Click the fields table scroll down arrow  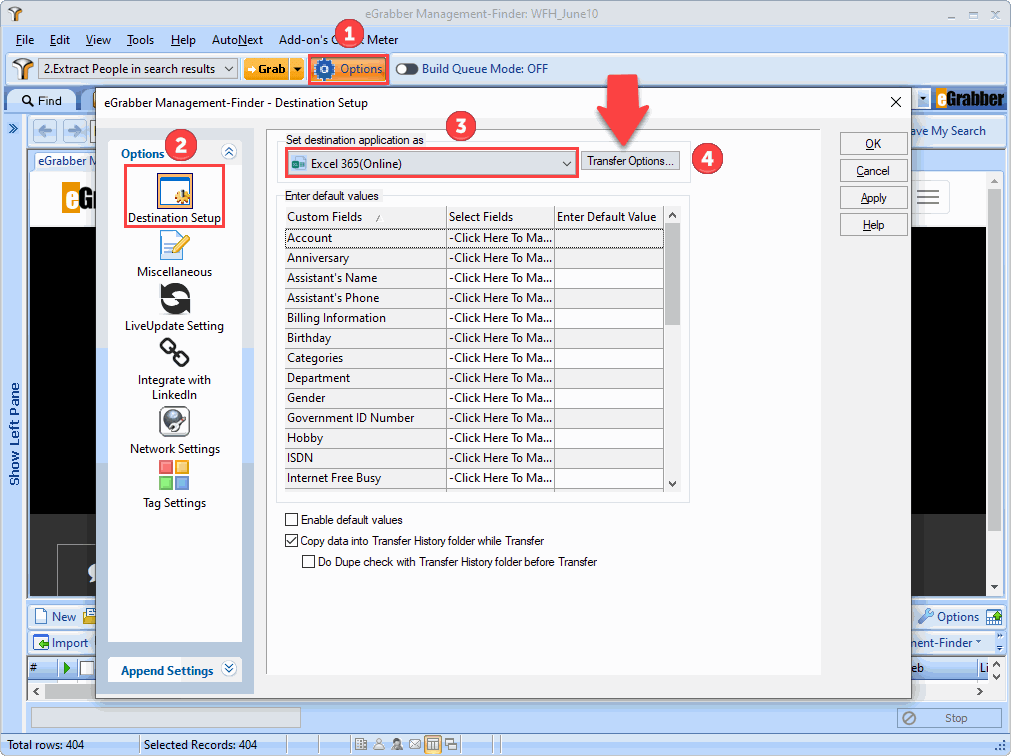[672, 483]
